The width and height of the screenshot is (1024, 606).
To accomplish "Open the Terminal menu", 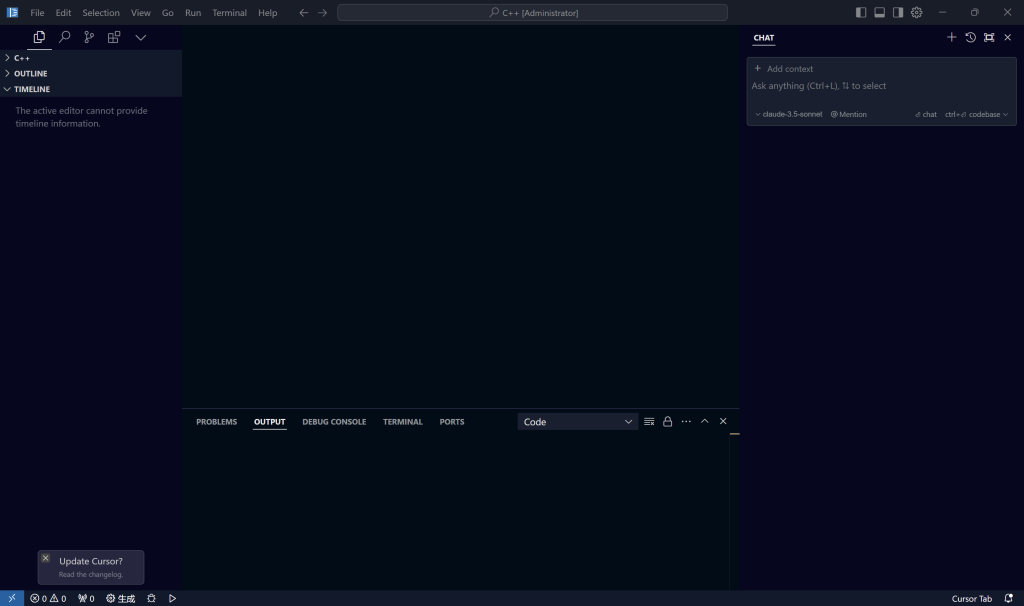I will click(229, 12).
